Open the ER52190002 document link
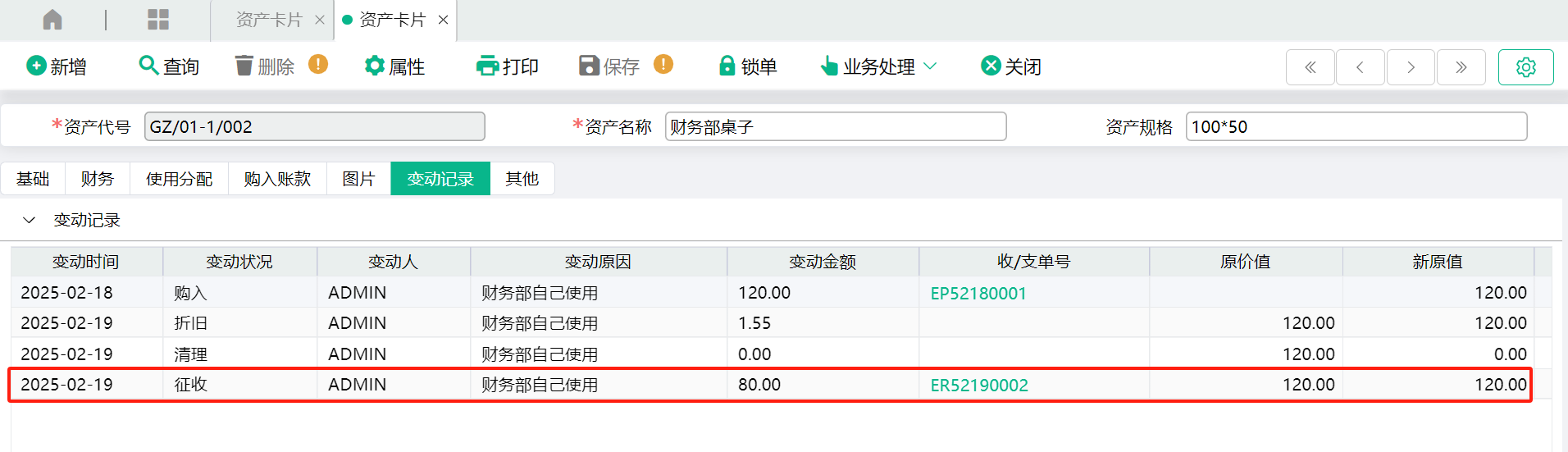 979,385
